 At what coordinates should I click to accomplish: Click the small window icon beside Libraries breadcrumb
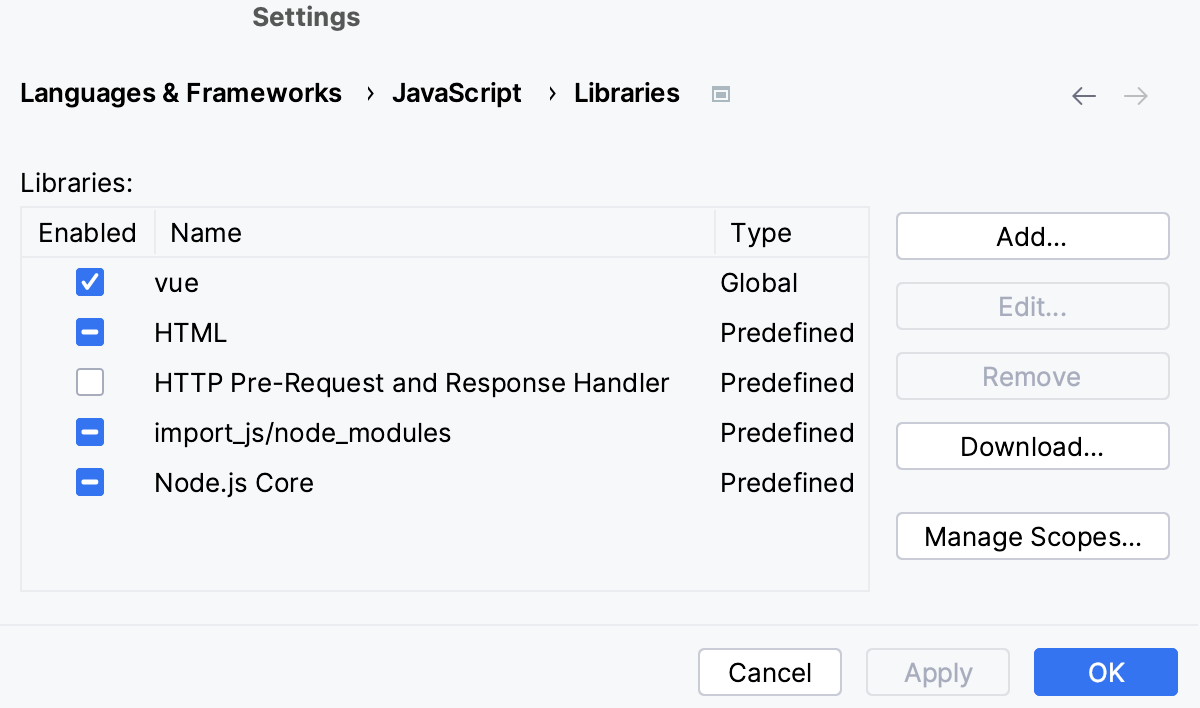[720, 93]
